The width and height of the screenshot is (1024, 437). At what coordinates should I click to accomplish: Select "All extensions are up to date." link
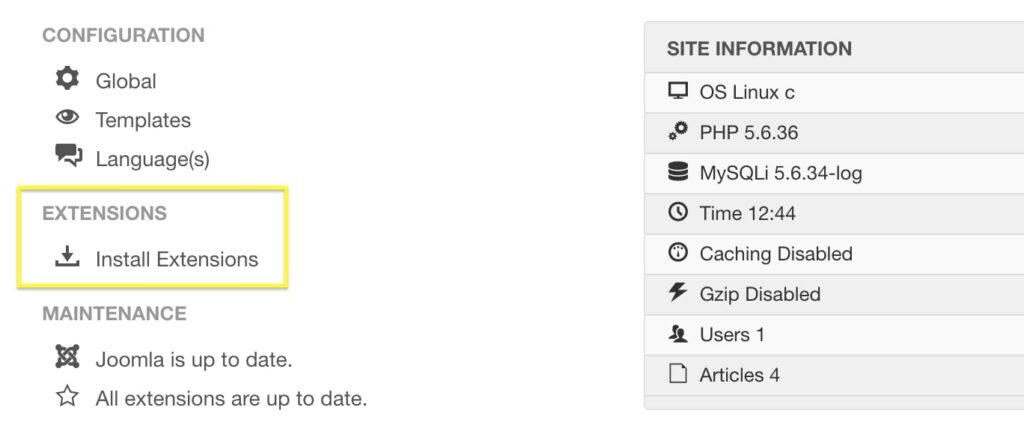click(x=231, y=399)
